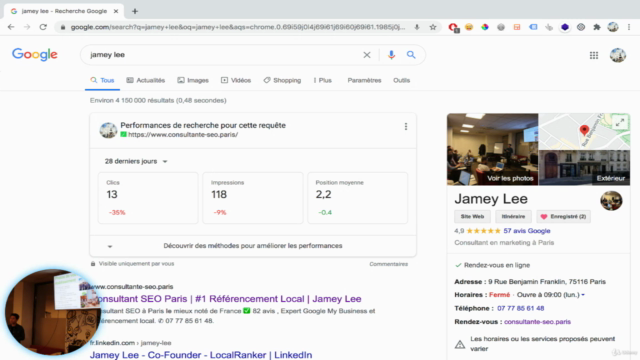Switch to the Shopping tab
The height and width of the screenshot is (360, 640).
pos(282,80)
